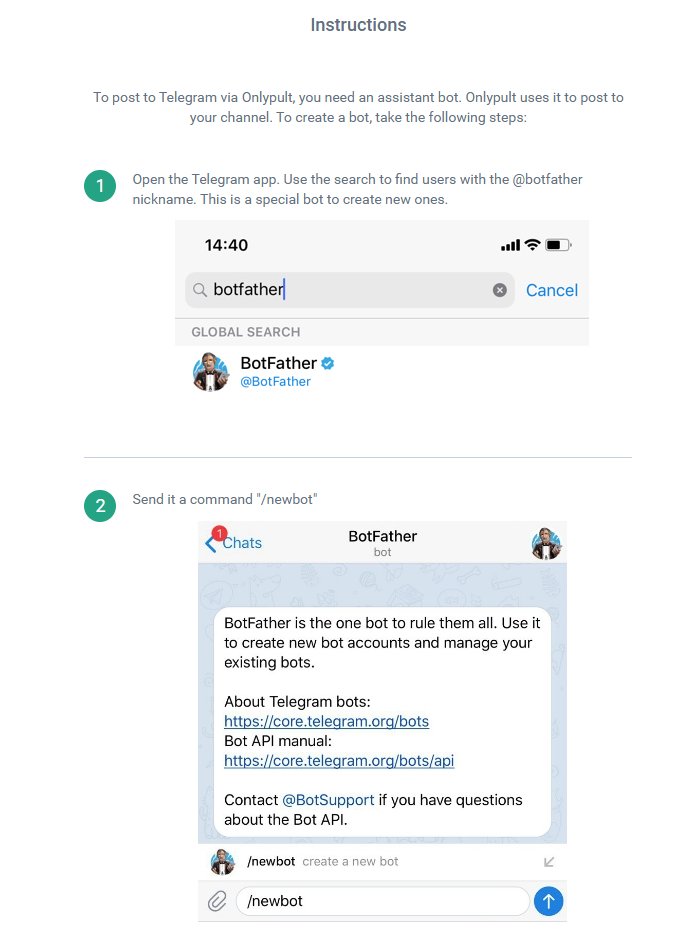Click the @BotSupport mention

pyautogui.click(x=328, y=800)
